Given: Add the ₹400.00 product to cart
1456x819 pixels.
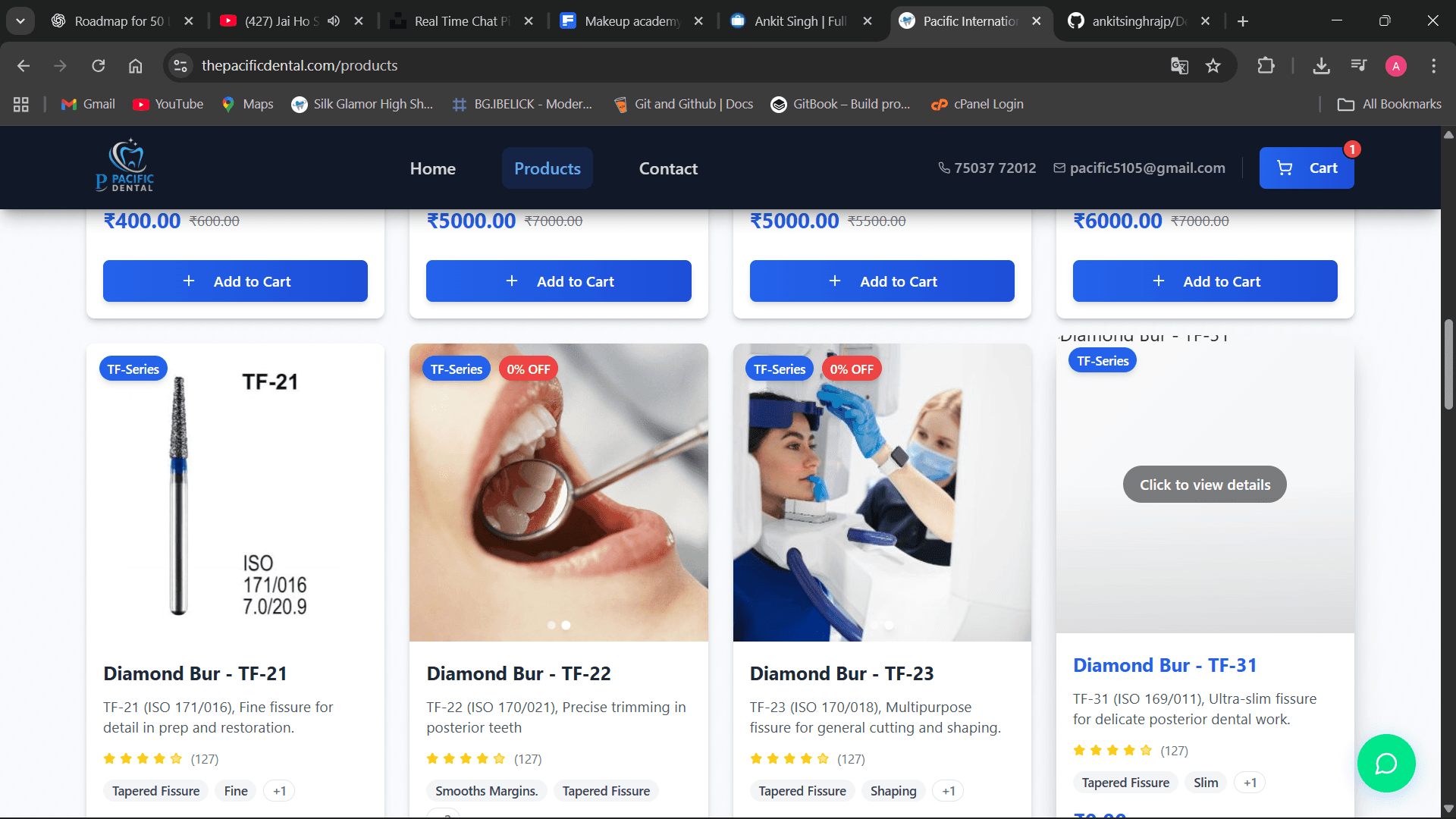Looking at the screenshot, I should click(235, 281).
